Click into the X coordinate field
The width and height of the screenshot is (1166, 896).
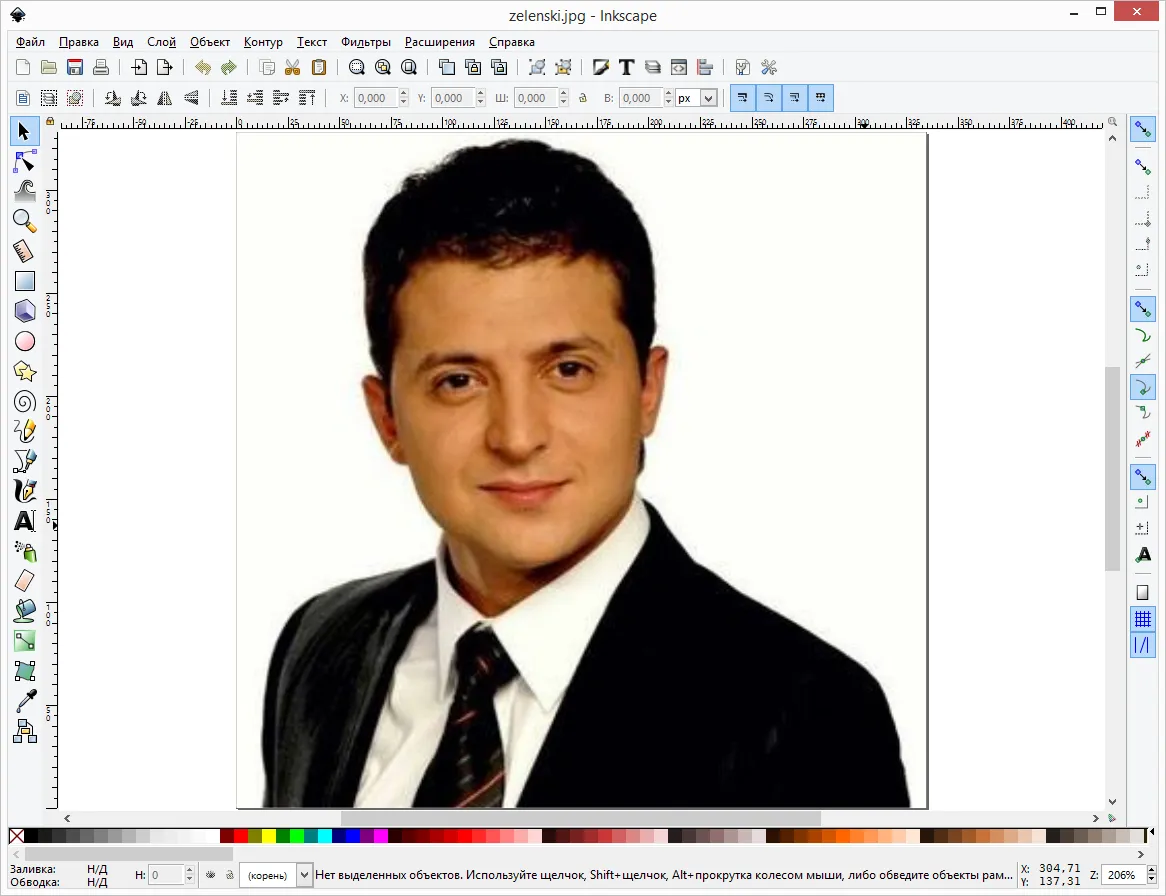click(376, 98)
